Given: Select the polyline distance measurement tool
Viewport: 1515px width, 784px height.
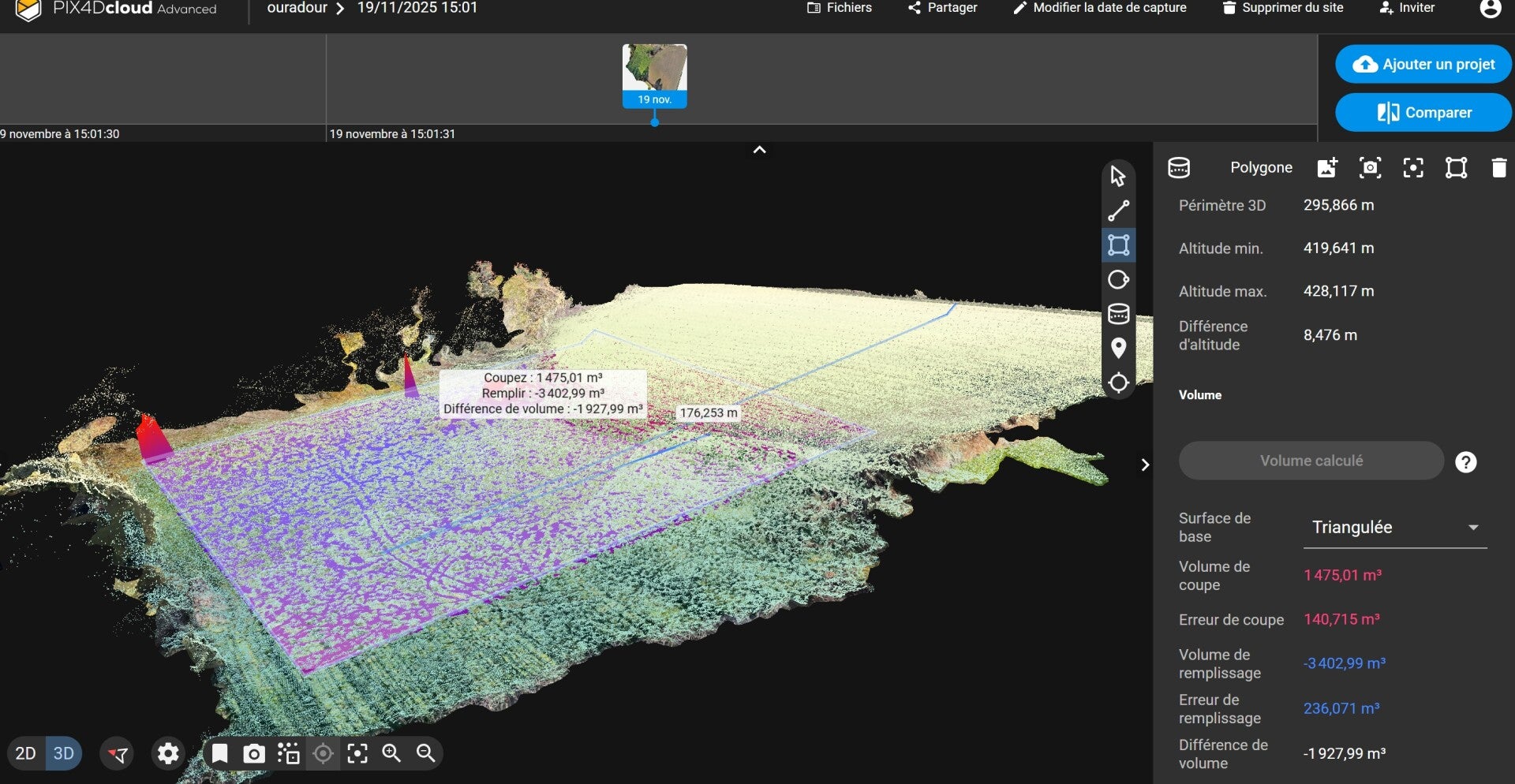Looking at the screenshot, I should pos(1118,211).
